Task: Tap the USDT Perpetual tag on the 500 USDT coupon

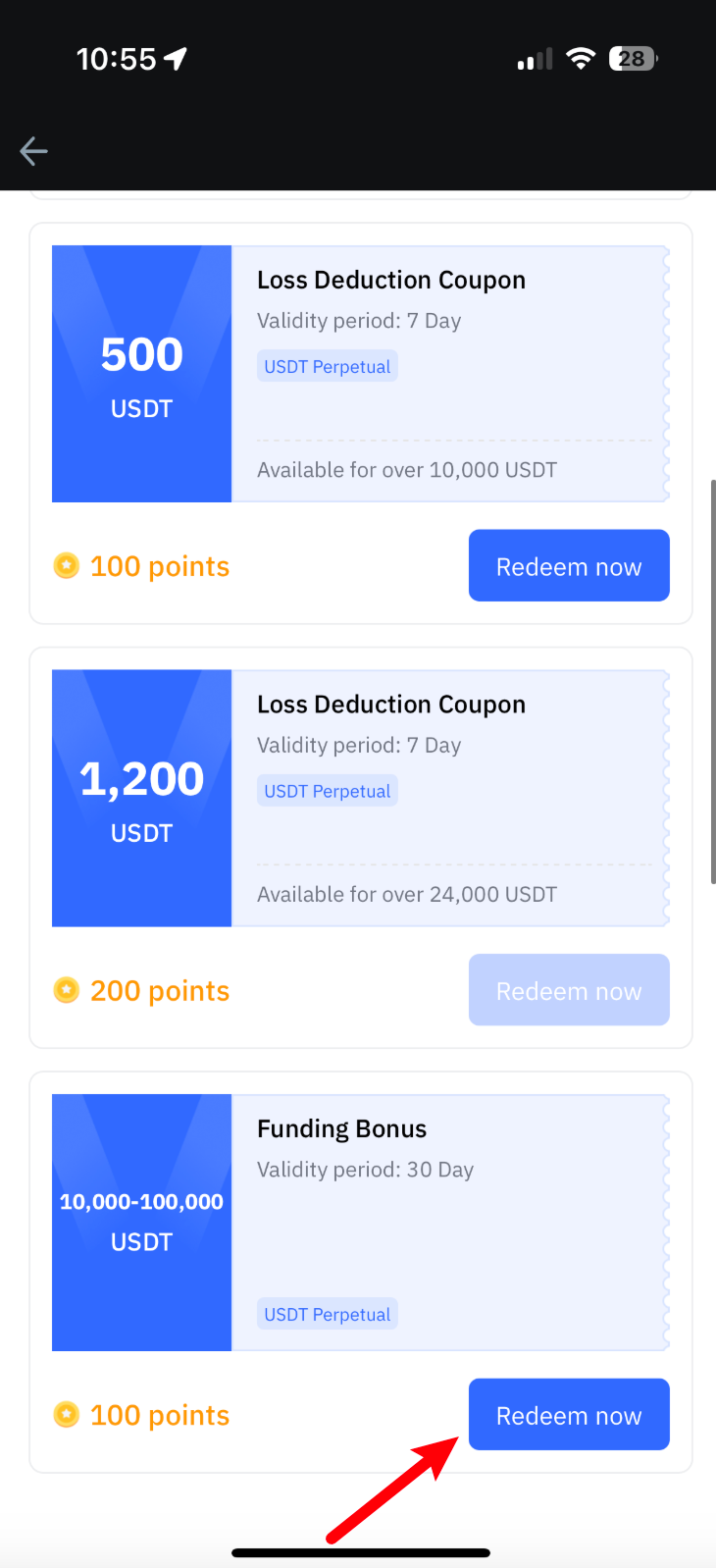Action: (x=328, y=367)
